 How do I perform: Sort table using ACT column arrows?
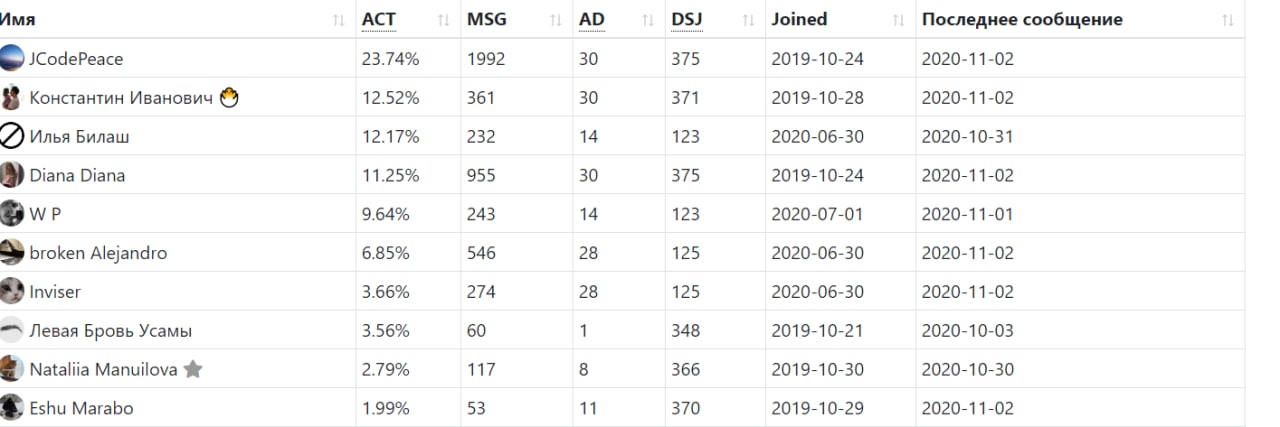[443, 20]
